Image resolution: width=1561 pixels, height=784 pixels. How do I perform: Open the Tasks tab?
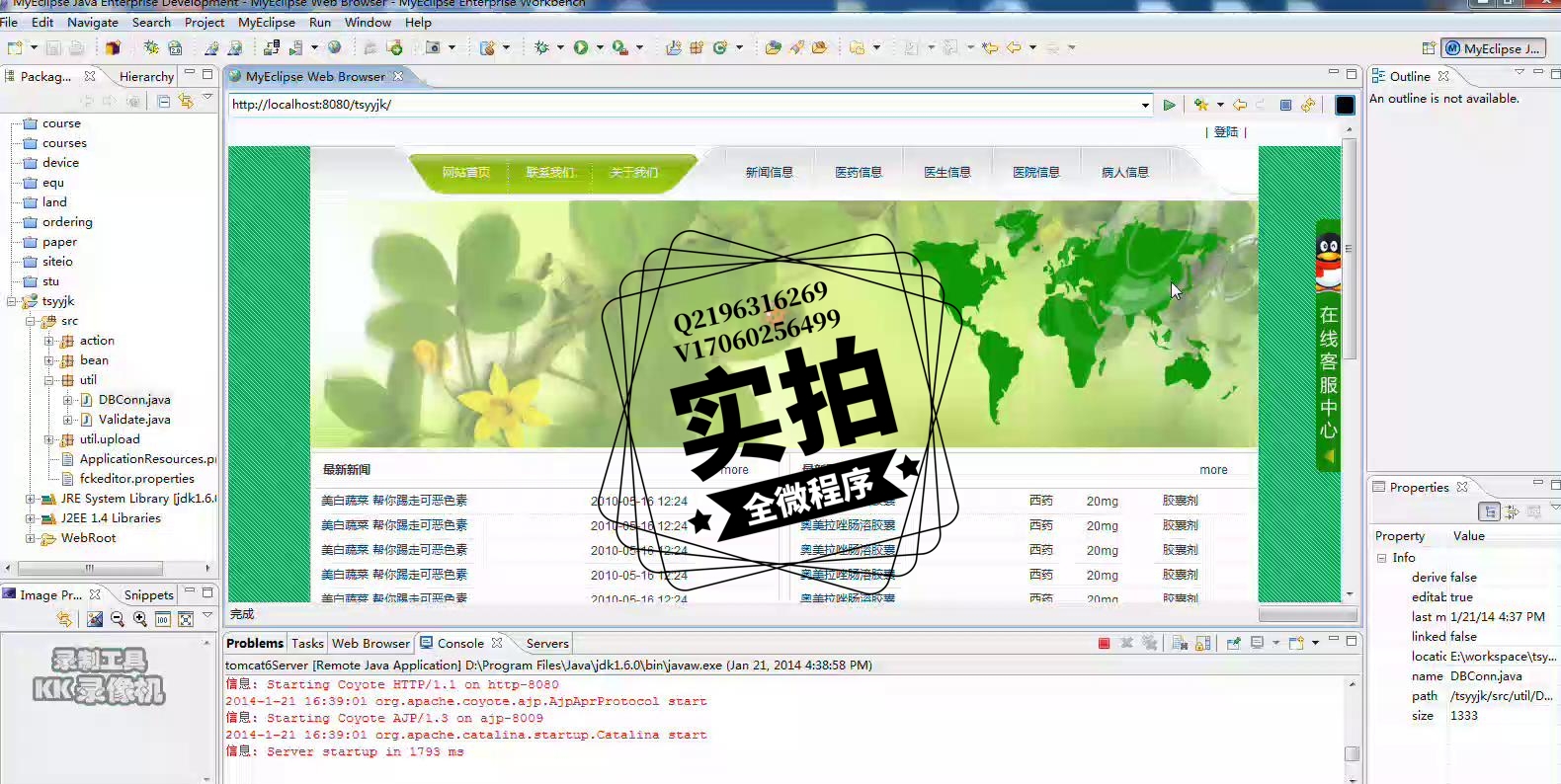[307, 643]
